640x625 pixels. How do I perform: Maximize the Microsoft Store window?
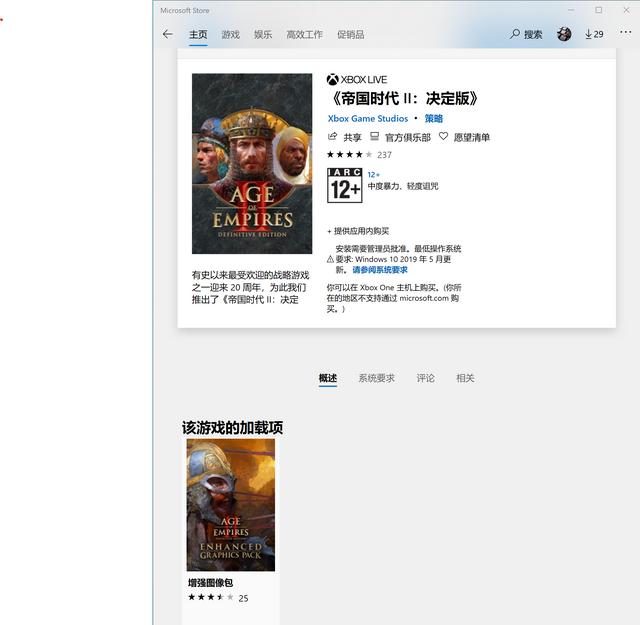pos(598,10)
